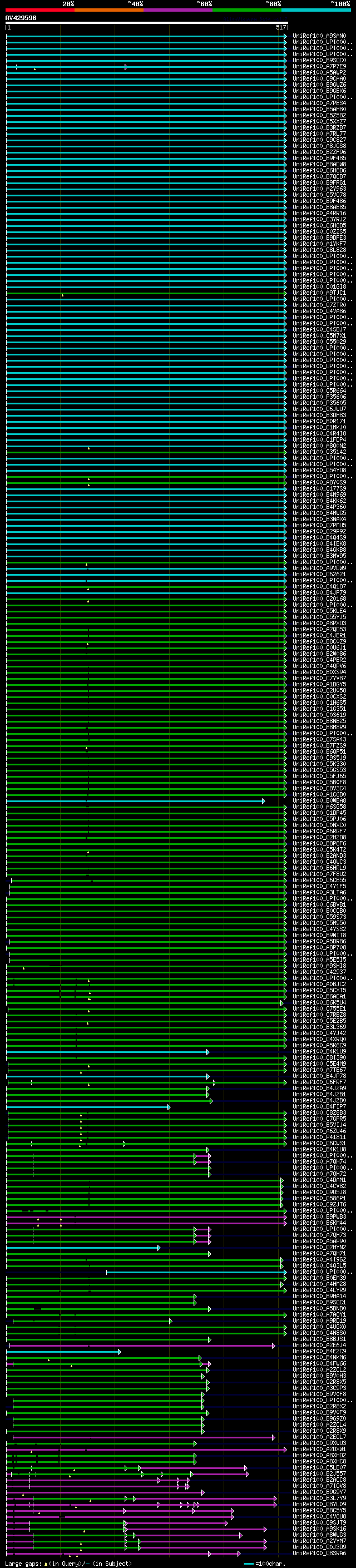This screenshot has width=356, height=1568.
Task: Click hit label UniRef100_C5LE07
Action: [x=319, y=1467]
